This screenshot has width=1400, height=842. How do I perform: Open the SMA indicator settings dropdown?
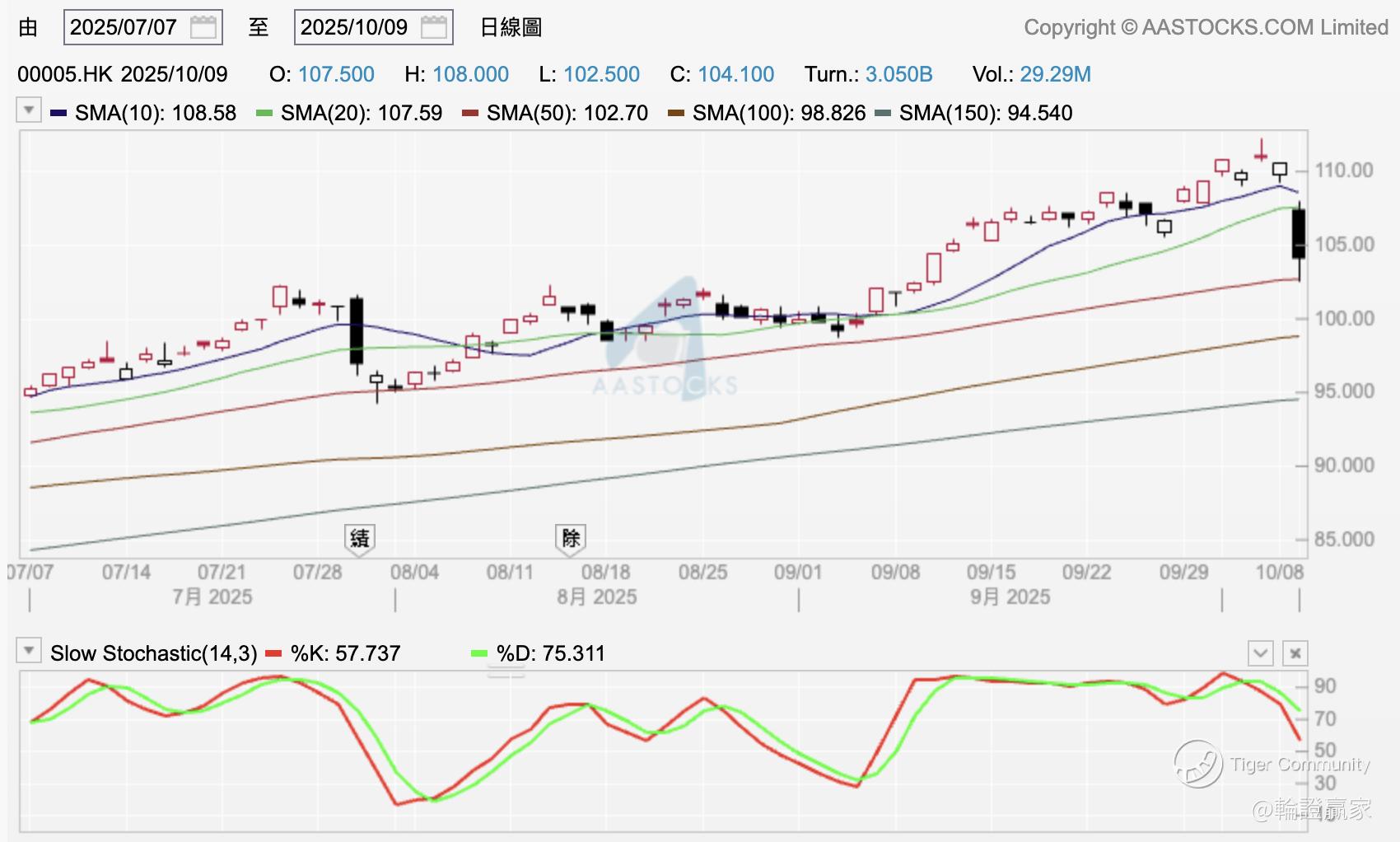pos(29,110)
